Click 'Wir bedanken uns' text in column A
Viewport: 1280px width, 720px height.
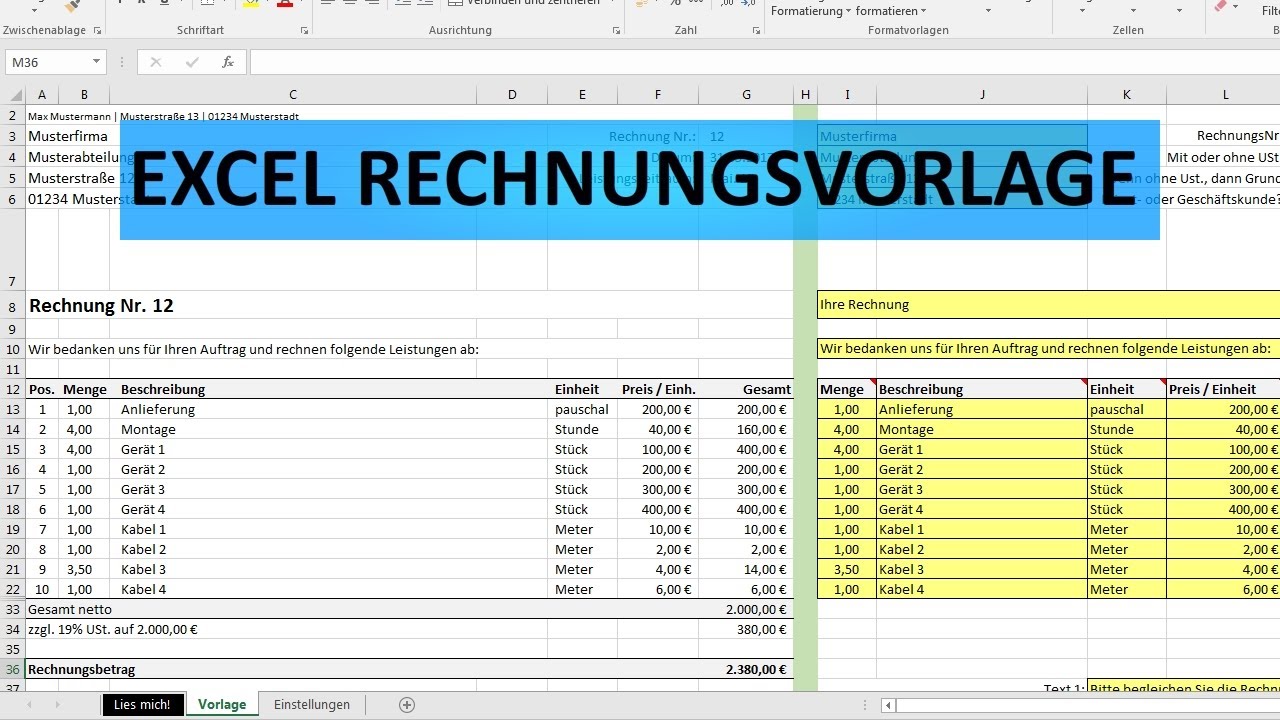[x=253, y=349]
